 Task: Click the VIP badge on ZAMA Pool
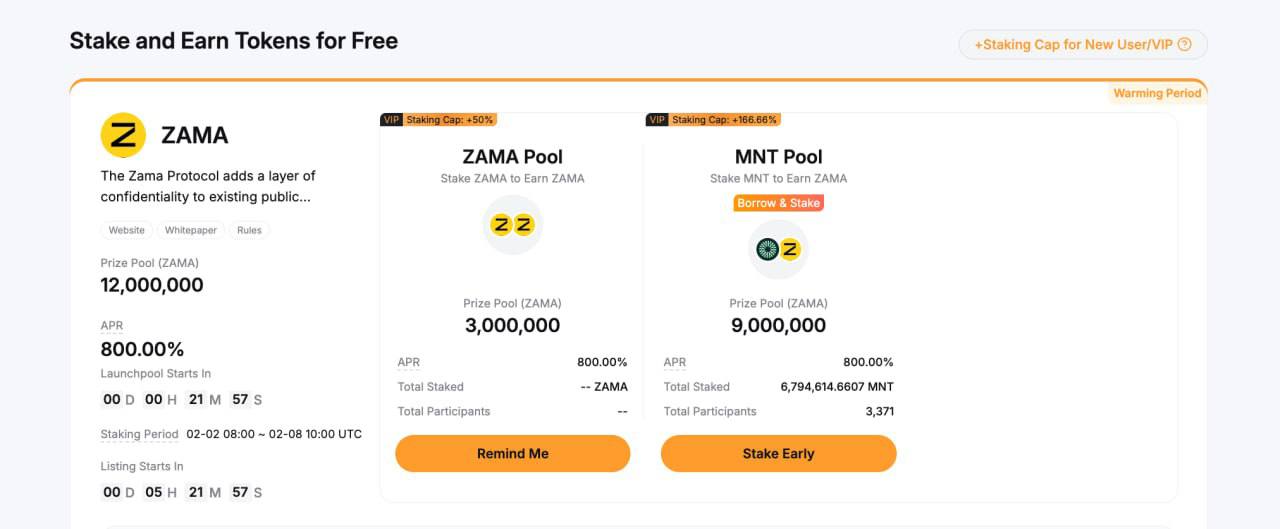coord(391,120)
